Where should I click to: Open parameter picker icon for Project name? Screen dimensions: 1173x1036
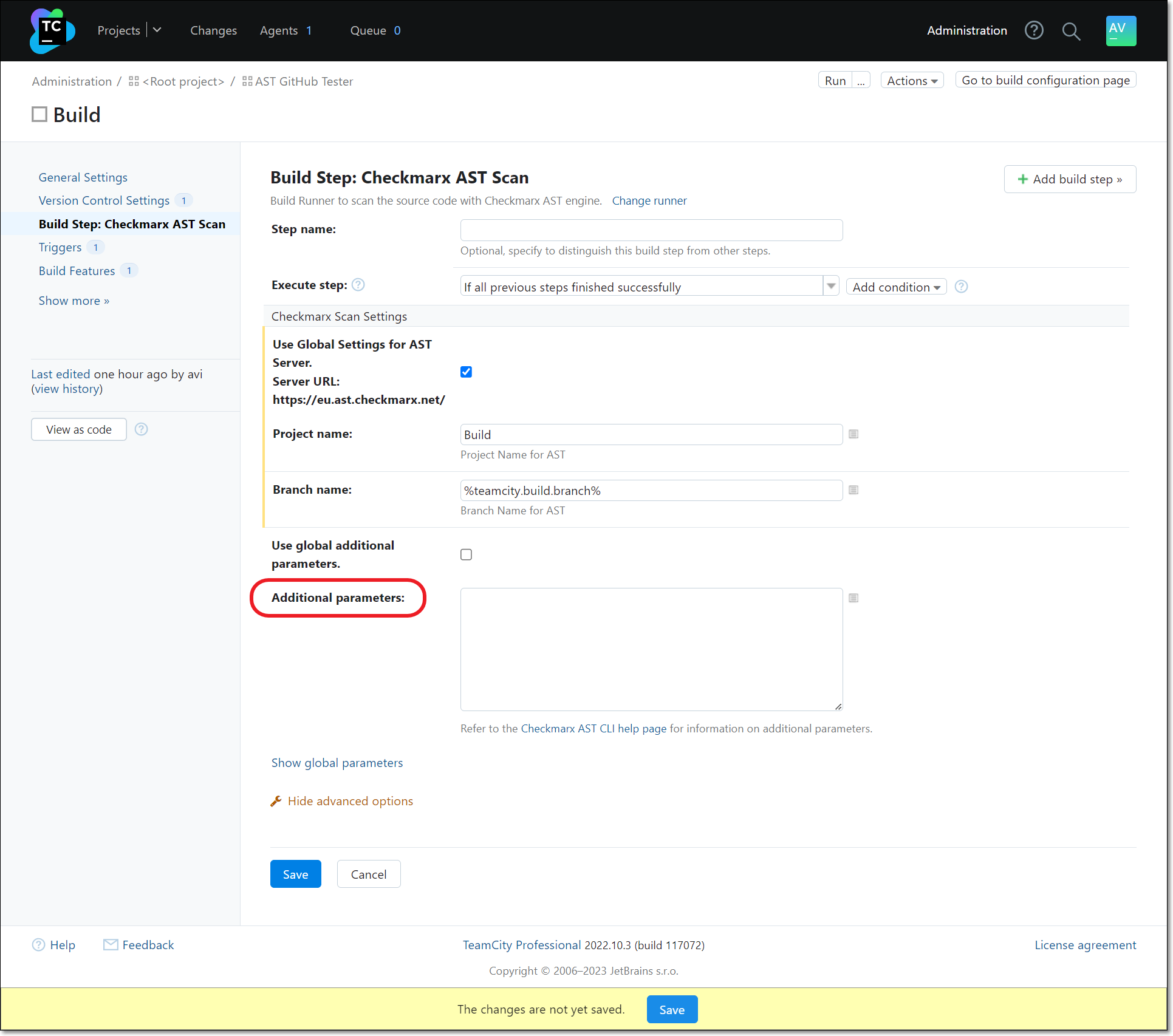tap(853, 434)
